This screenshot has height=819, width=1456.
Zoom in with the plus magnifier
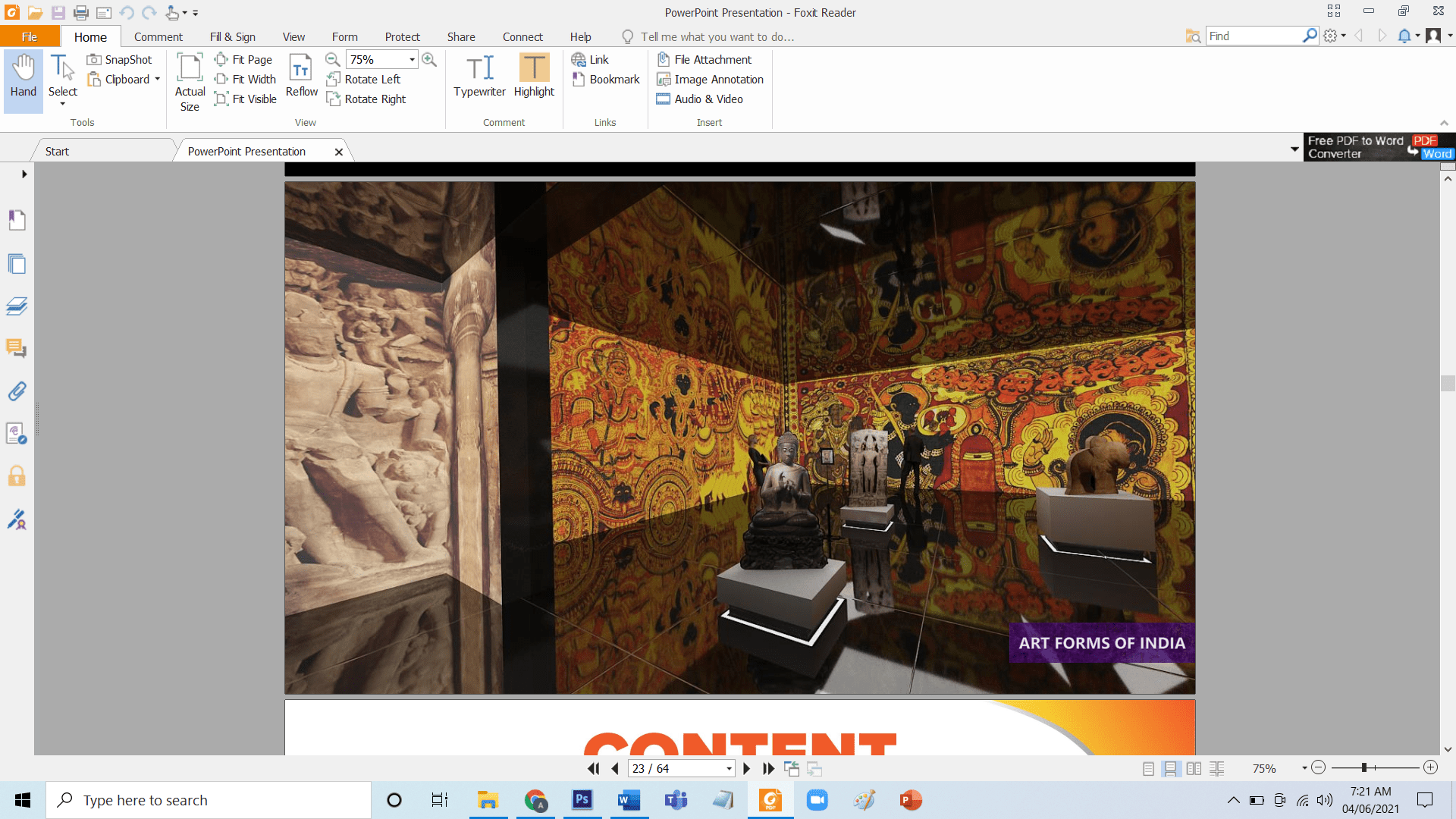click(429, 59)
